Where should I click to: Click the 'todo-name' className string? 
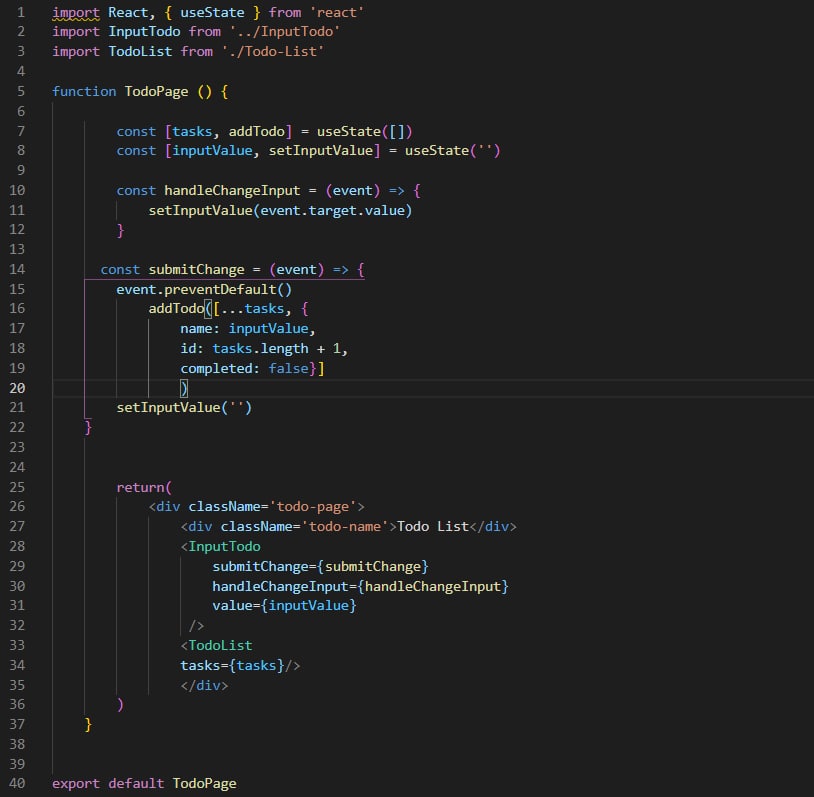coord(345,526)
